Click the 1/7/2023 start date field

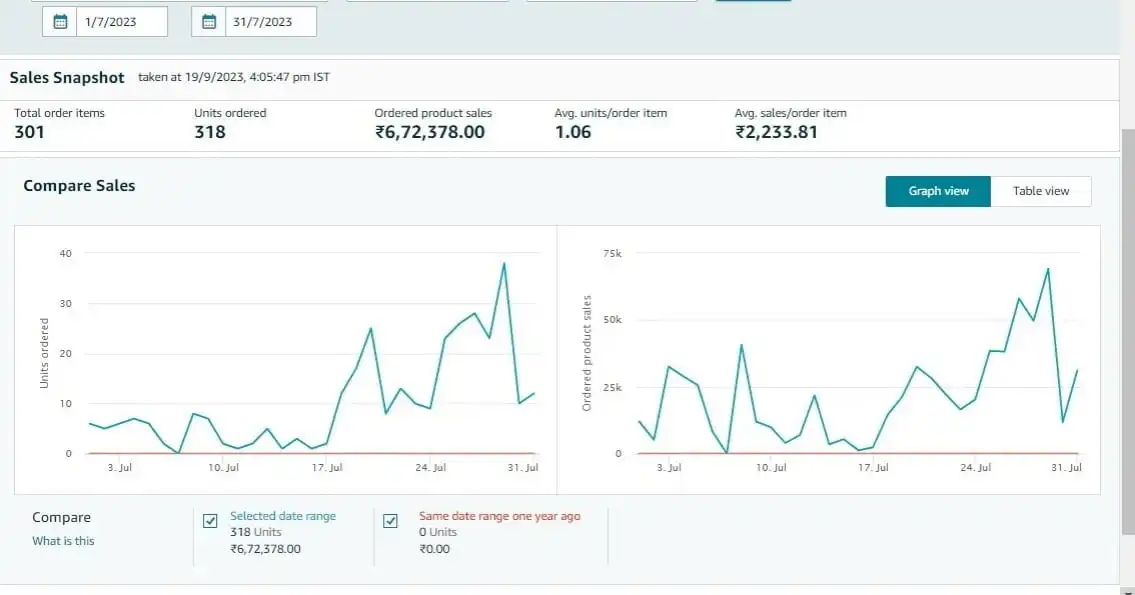point(121,22)
